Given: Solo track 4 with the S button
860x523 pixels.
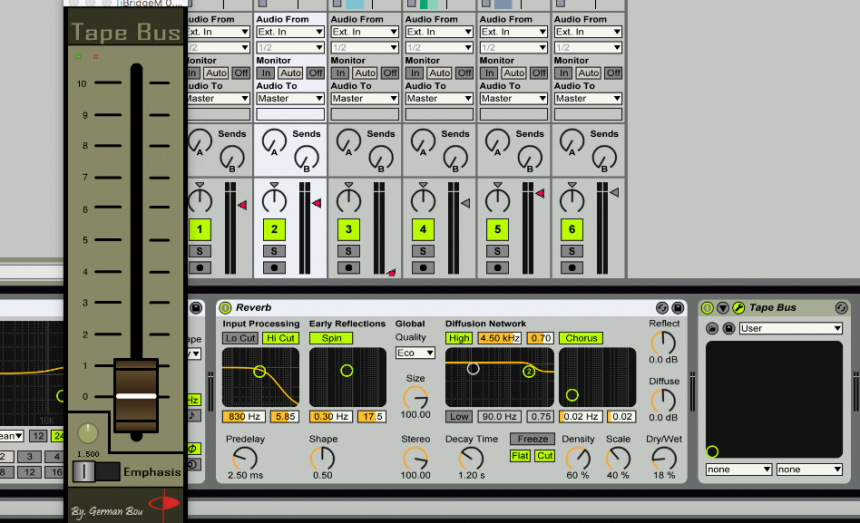Looking at the screenshot, I should coord(423,251).
